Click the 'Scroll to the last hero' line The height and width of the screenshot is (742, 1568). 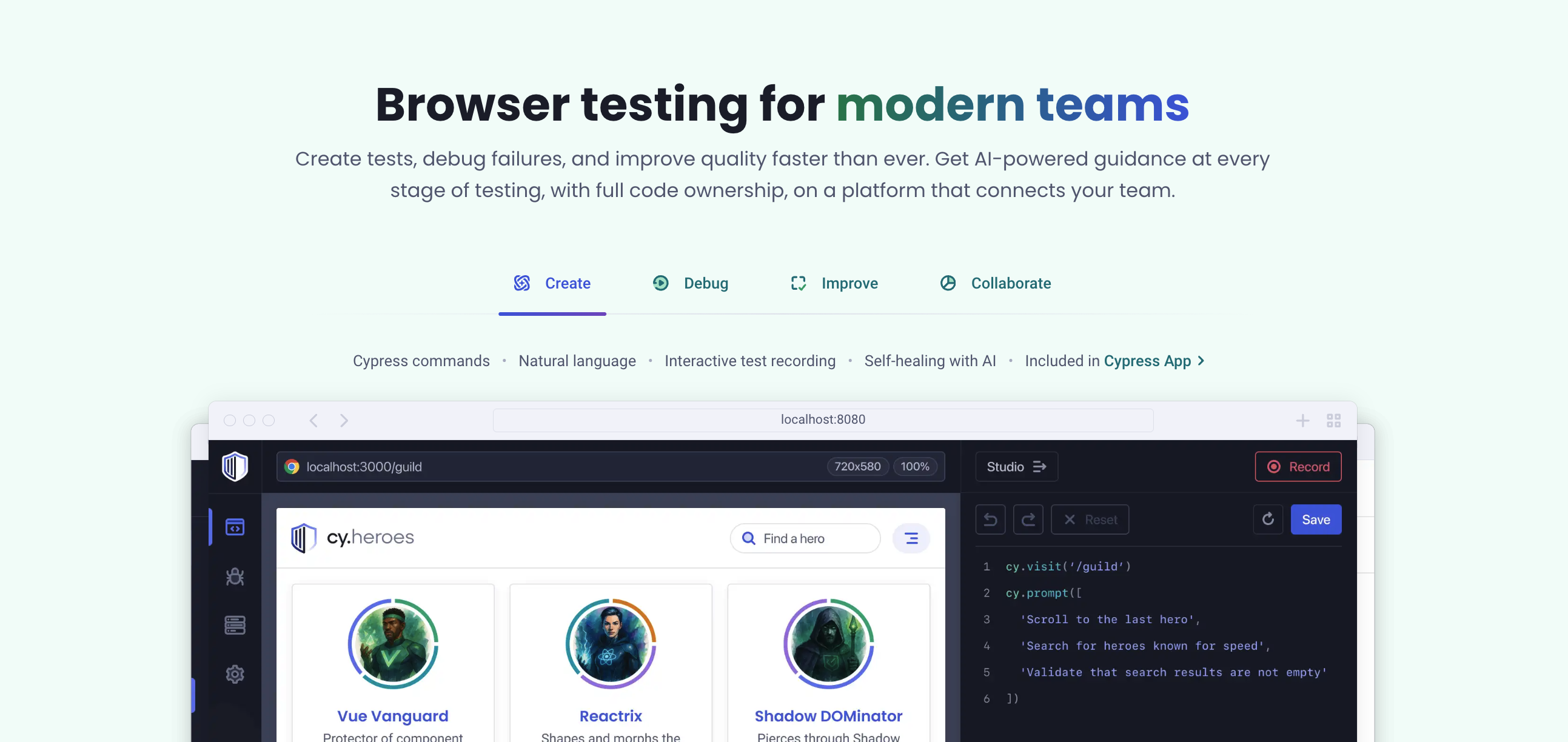(x=1110, y=620)
